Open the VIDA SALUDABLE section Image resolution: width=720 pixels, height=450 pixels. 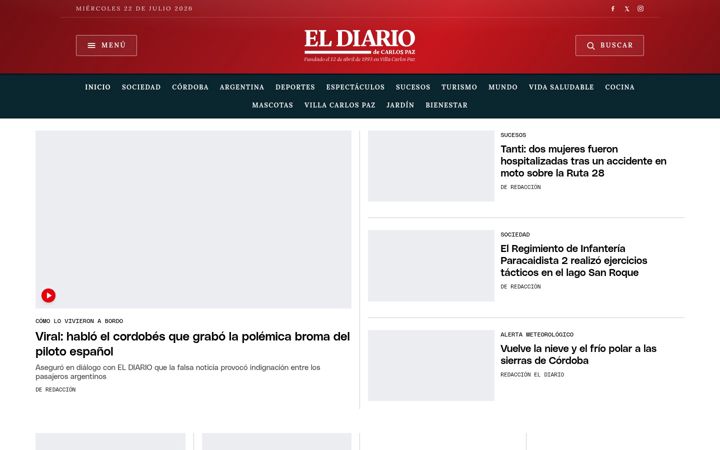[561, 87]
